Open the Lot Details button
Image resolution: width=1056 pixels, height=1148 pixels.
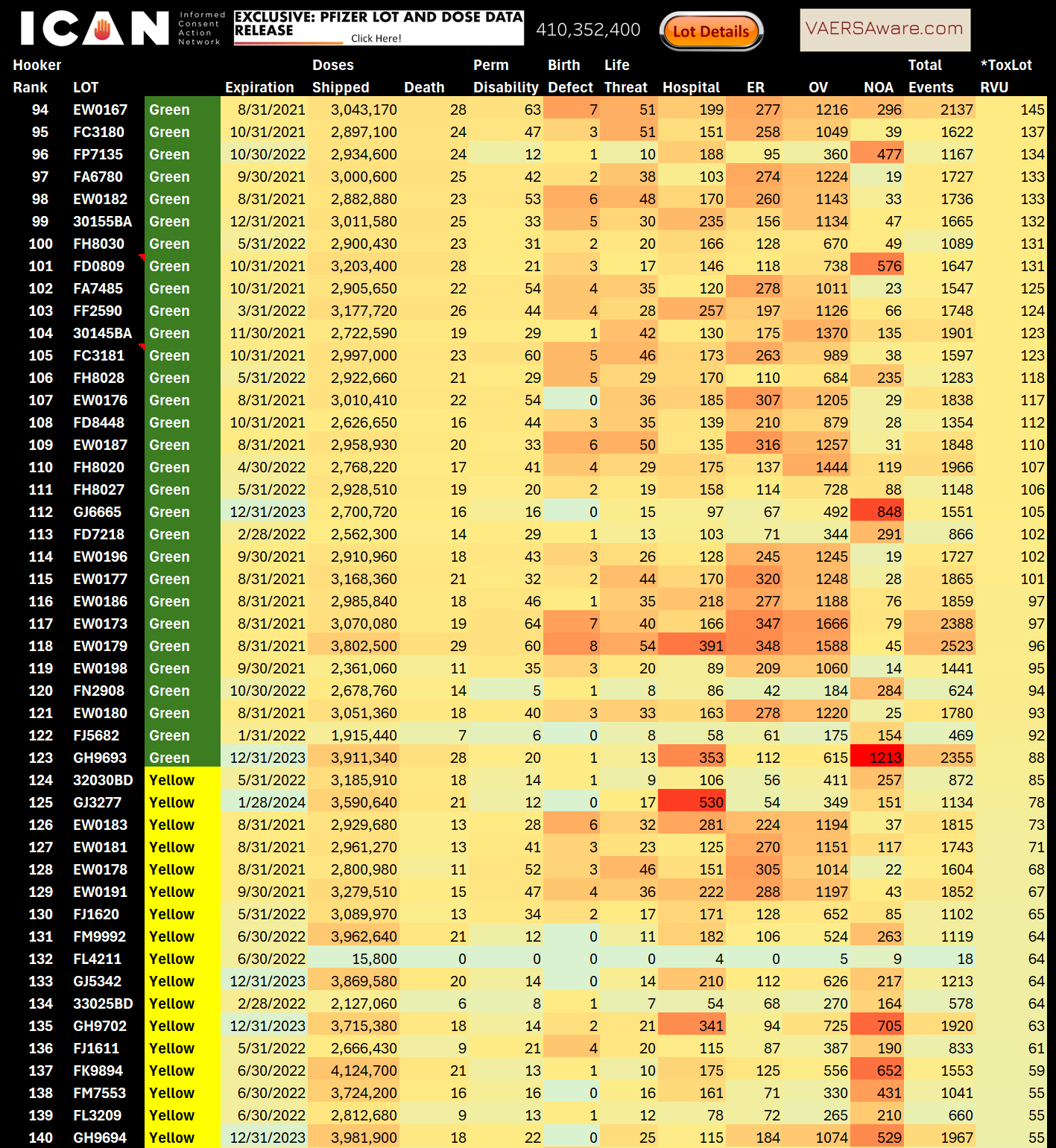click(x=711, y=31)
